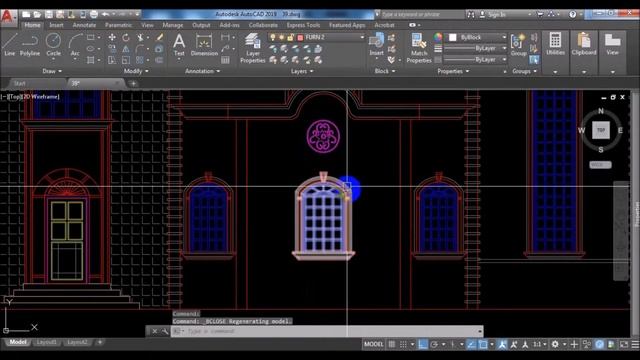Expand the Annotation panel dropdown

pos(202,71)
